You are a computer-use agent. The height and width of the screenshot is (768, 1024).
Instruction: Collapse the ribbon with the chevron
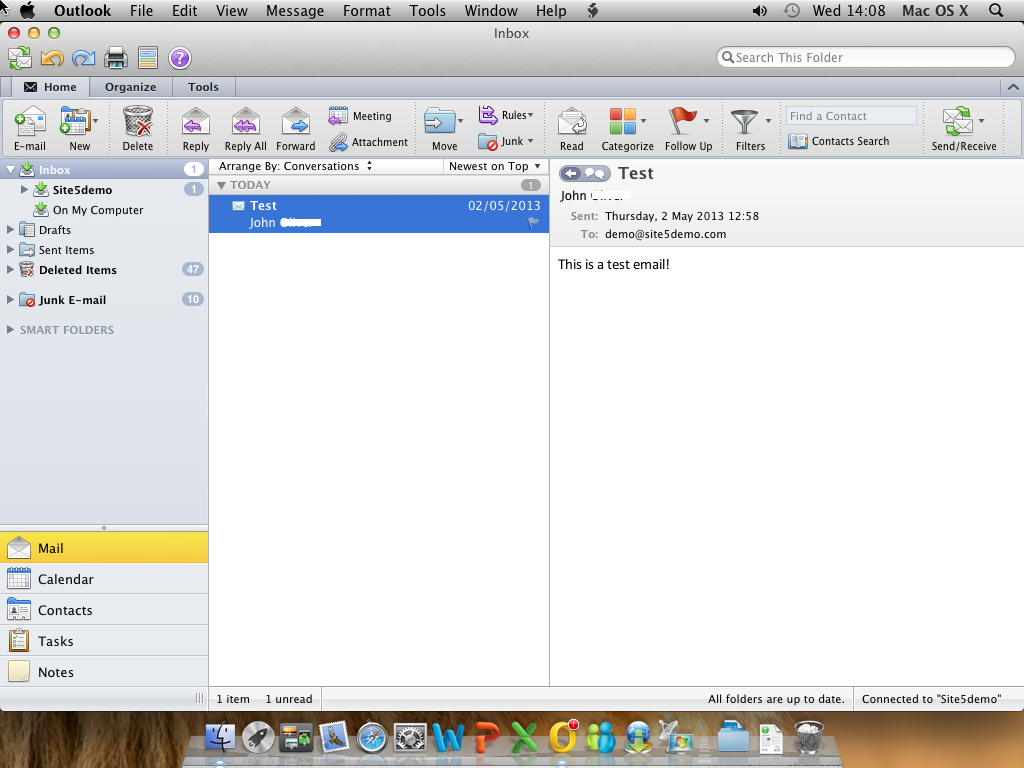(1013, 87)
